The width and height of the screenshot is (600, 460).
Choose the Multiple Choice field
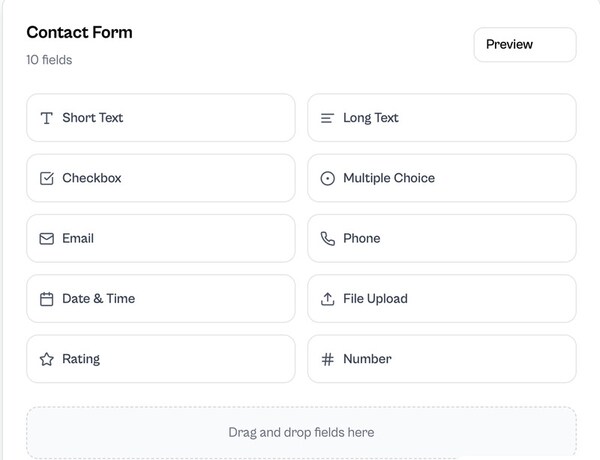pos(441,178)
